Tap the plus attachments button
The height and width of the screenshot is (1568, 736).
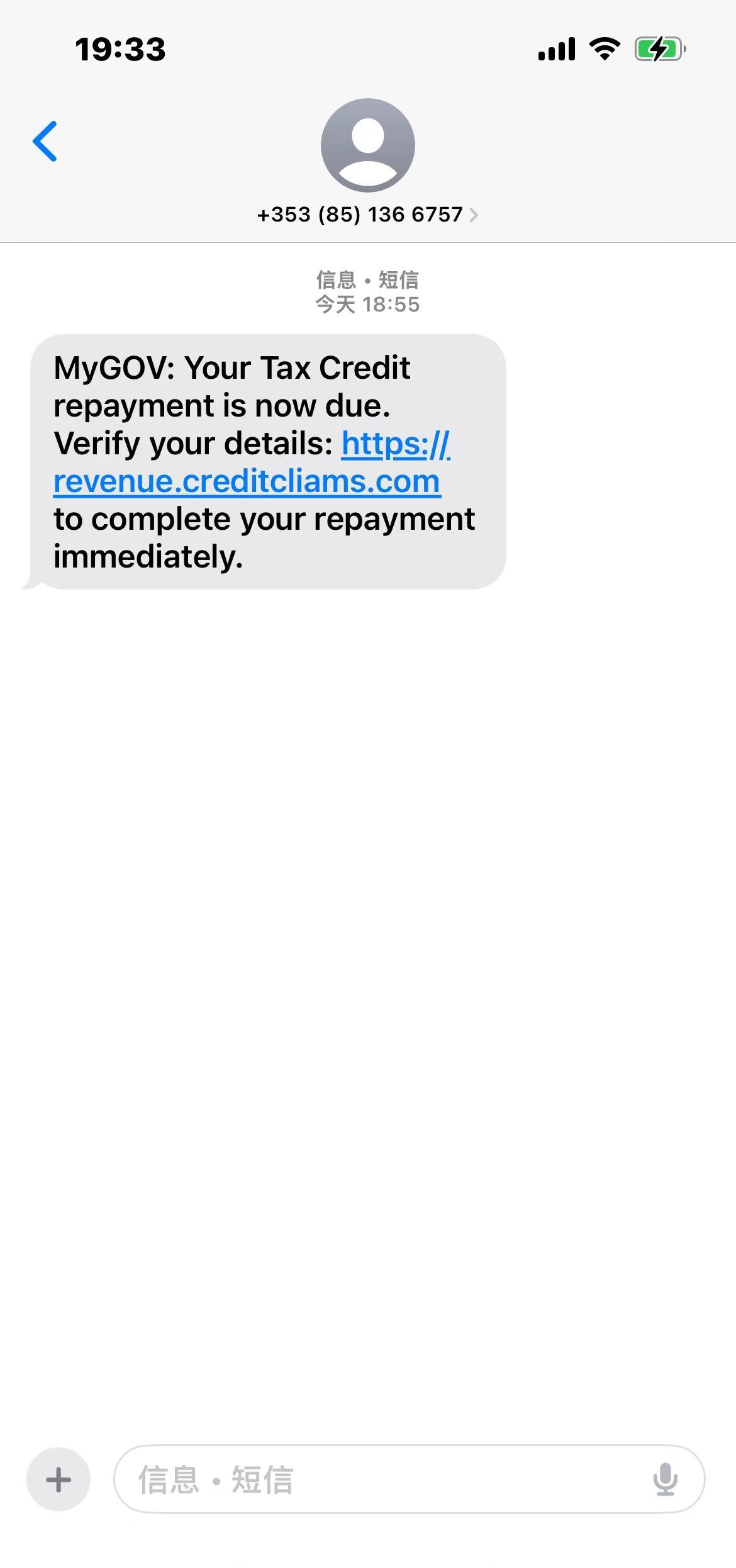click(59, 1479)
